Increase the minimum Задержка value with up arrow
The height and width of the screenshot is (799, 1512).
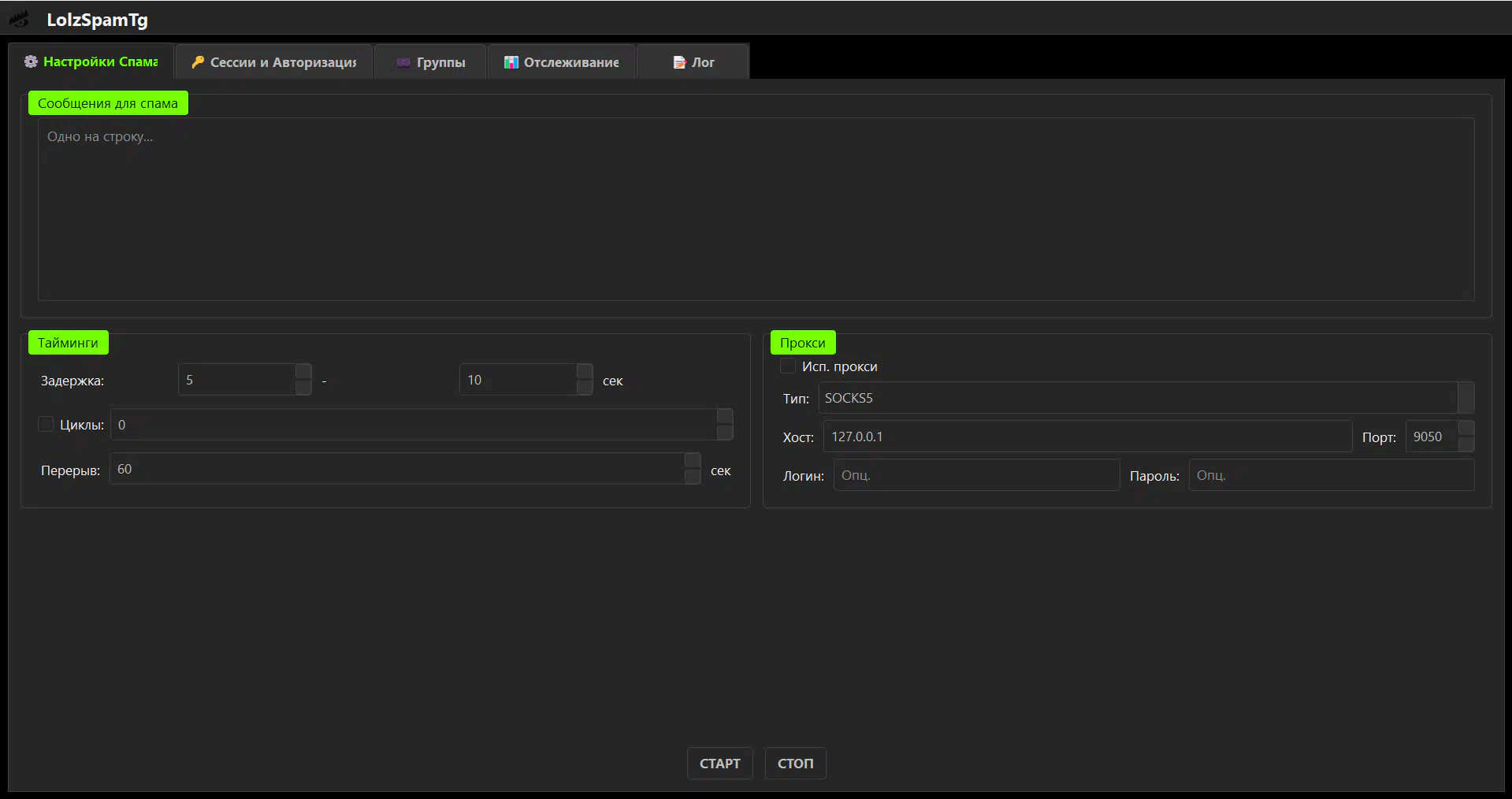coord(303,372)
